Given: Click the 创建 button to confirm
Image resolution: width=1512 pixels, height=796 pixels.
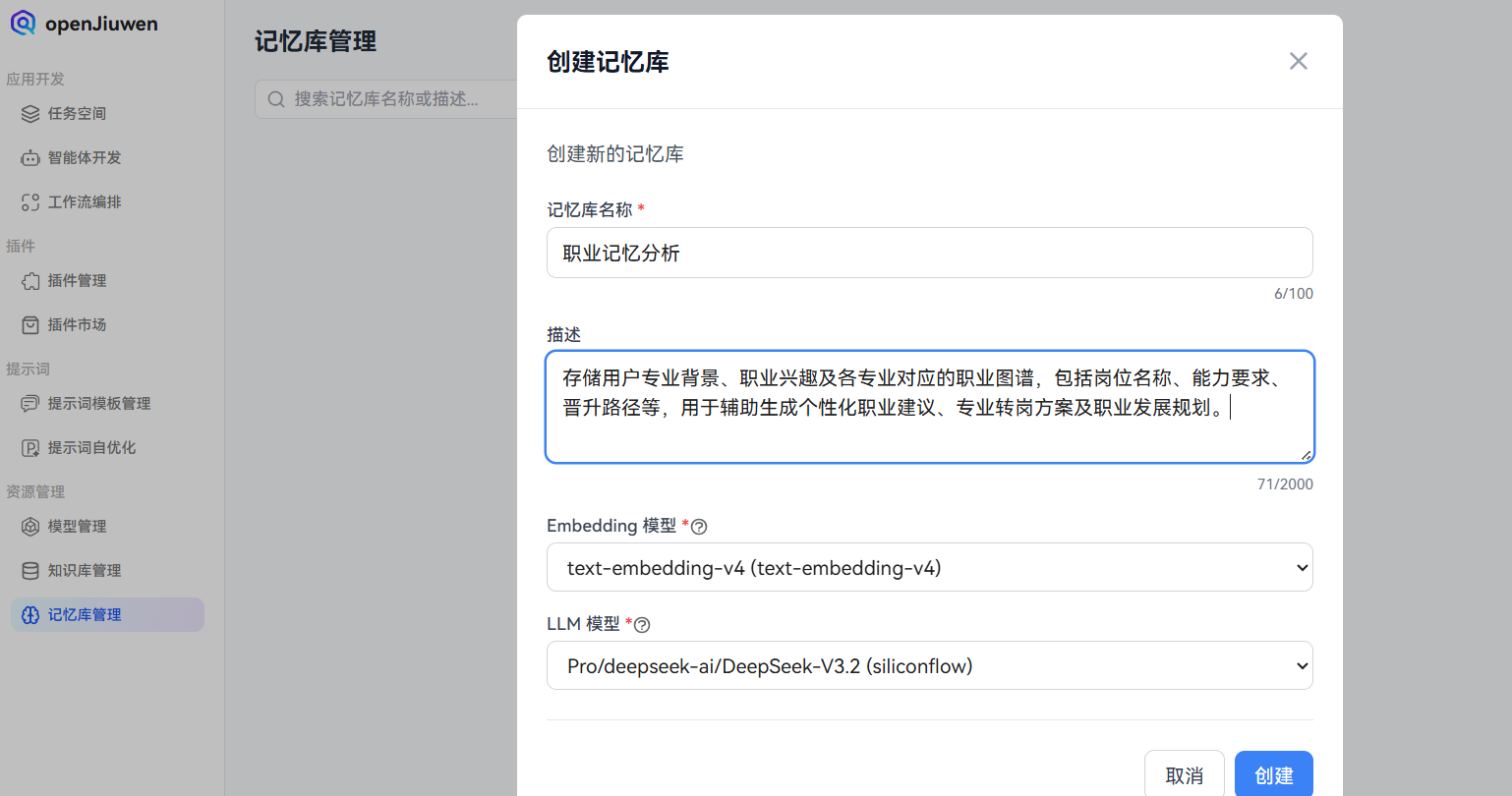Looking at the screenshot, I should pyautogui.click(x=1273, y=775).
